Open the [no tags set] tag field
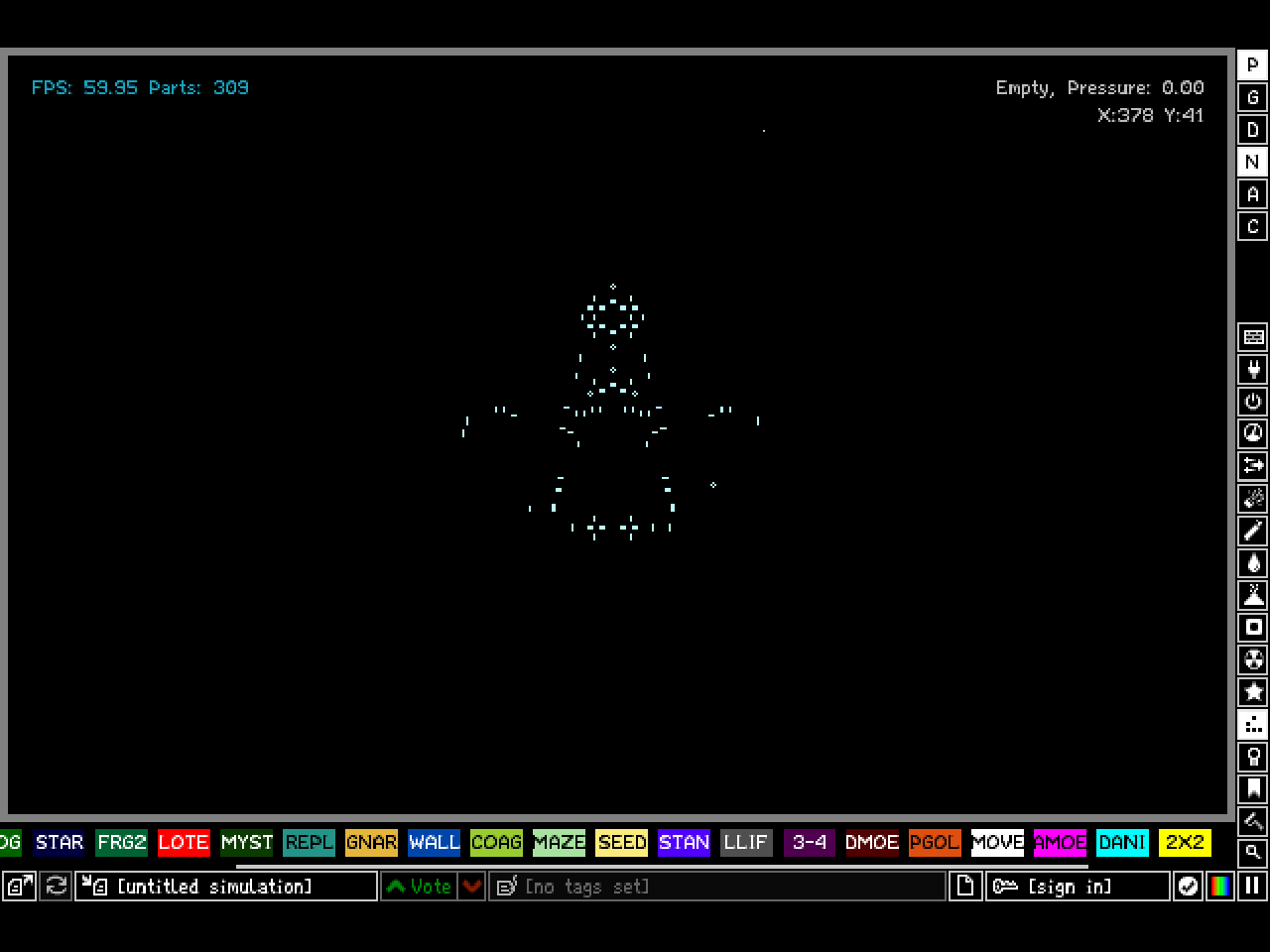Image resolution: width=1270 pixels, height=952 pixels. pyautogui.click(x=717, y=886)
